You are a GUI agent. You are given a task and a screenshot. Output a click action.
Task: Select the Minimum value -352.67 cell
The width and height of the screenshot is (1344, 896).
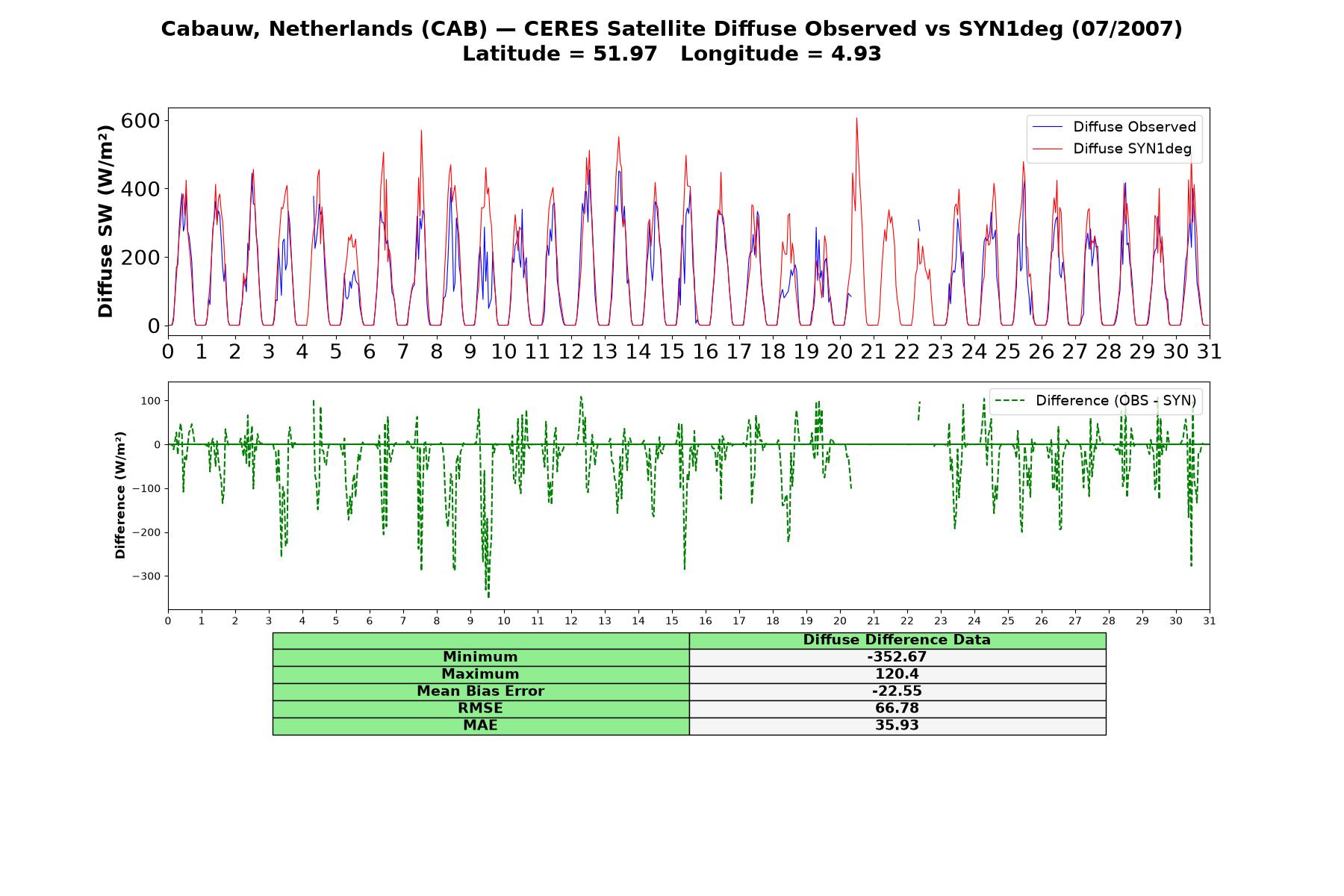point(897,657)
